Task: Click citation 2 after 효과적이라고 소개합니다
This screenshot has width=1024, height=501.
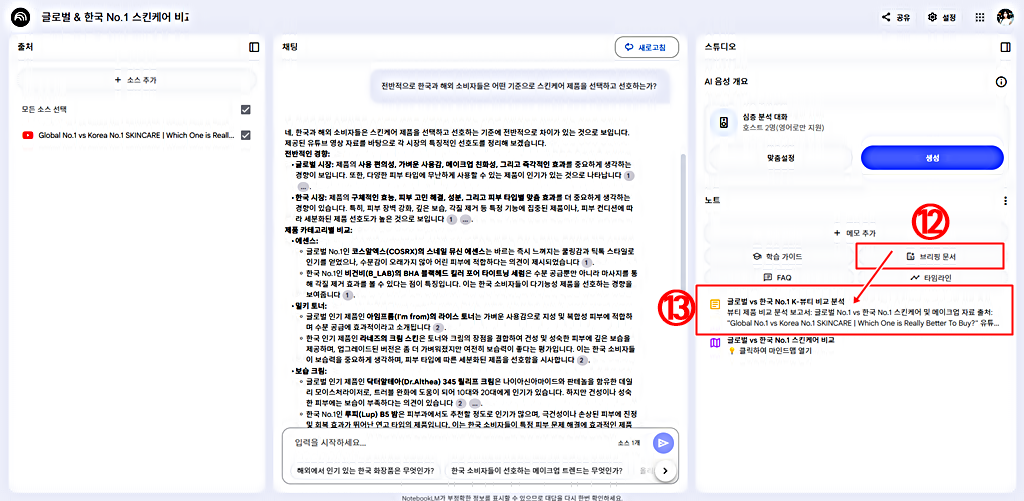Action: (x=439, y=327)
